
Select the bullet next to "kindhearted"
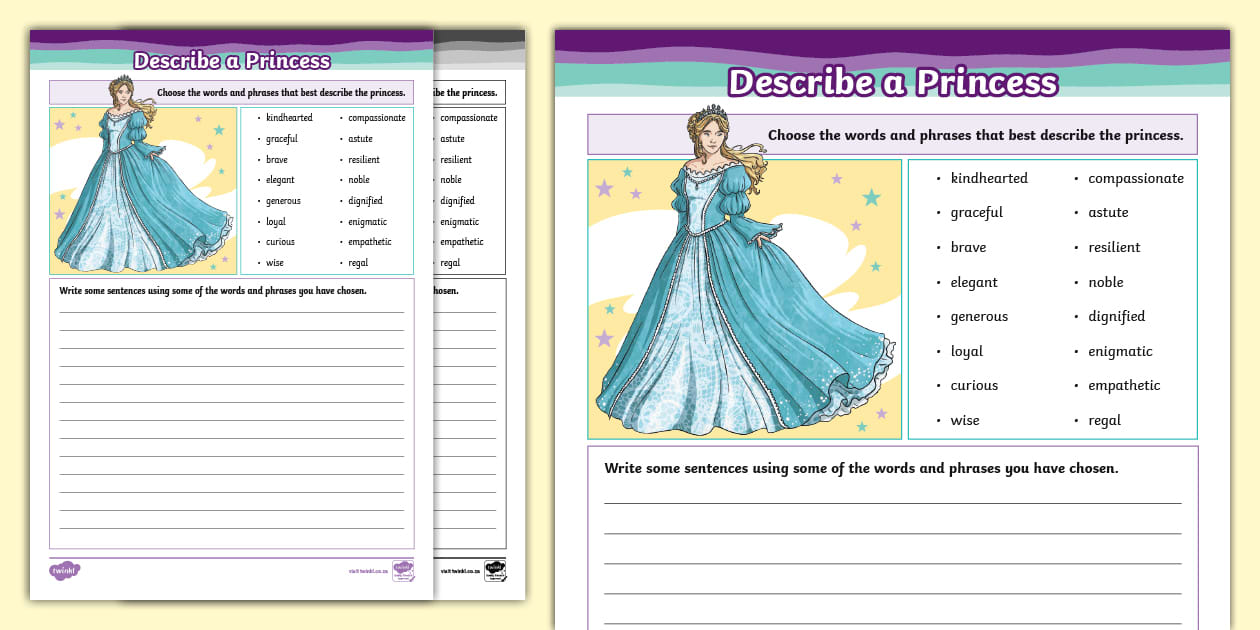(x=938, y=178)
